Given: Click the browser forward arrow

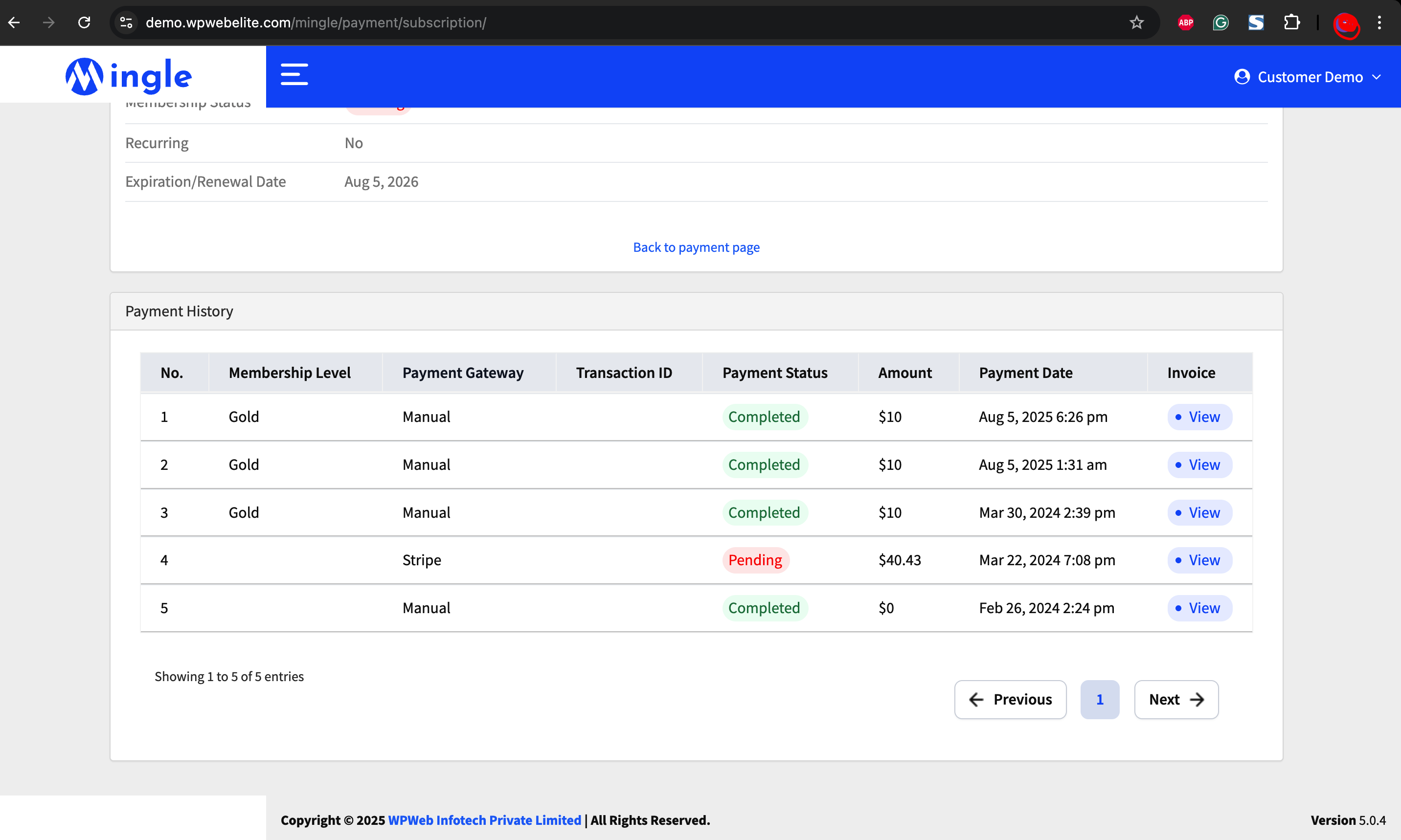Looking at the screenshot, I should [x=49, y=22].
